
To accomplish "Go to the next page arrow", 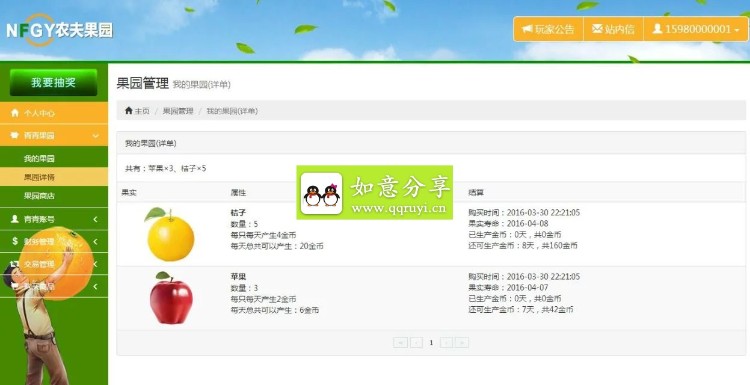I will coord(446,342).
